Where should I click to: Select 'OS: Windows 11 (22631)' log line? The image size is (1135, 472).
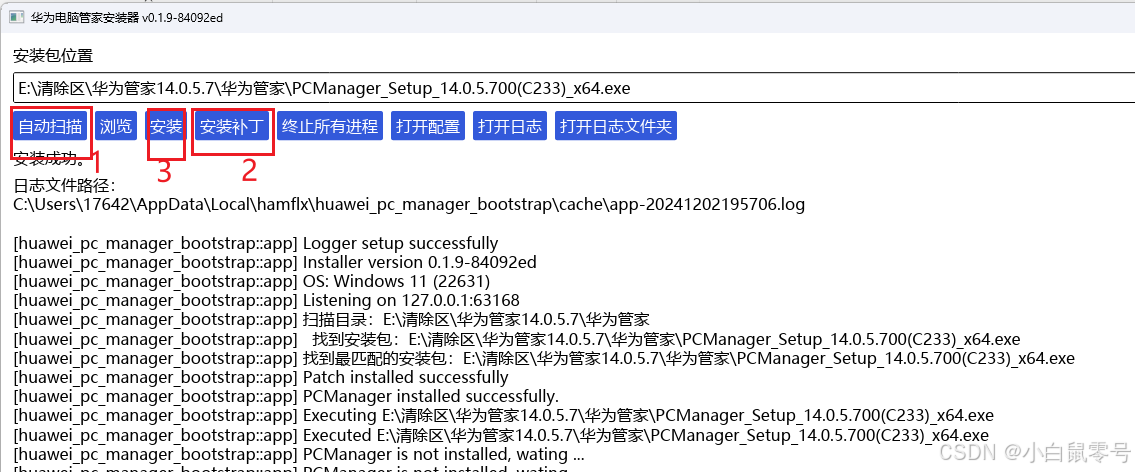[x=252, y=281]
